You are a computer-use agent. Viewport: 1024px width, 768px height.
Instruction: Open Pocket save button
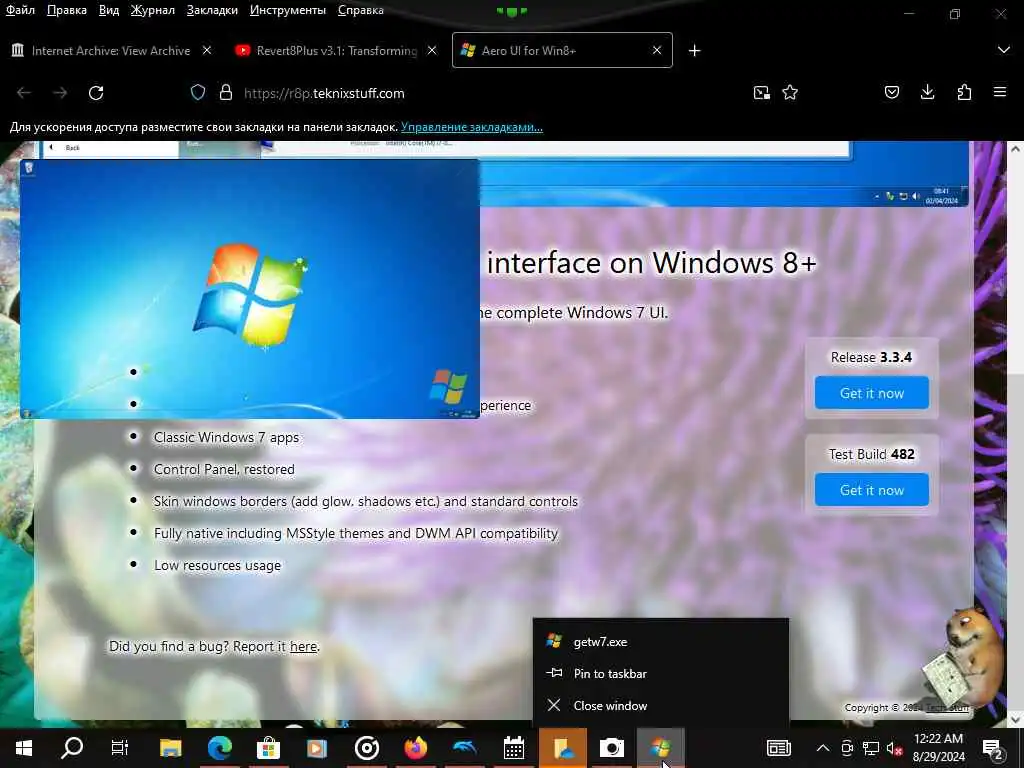[x=891, y=93]
